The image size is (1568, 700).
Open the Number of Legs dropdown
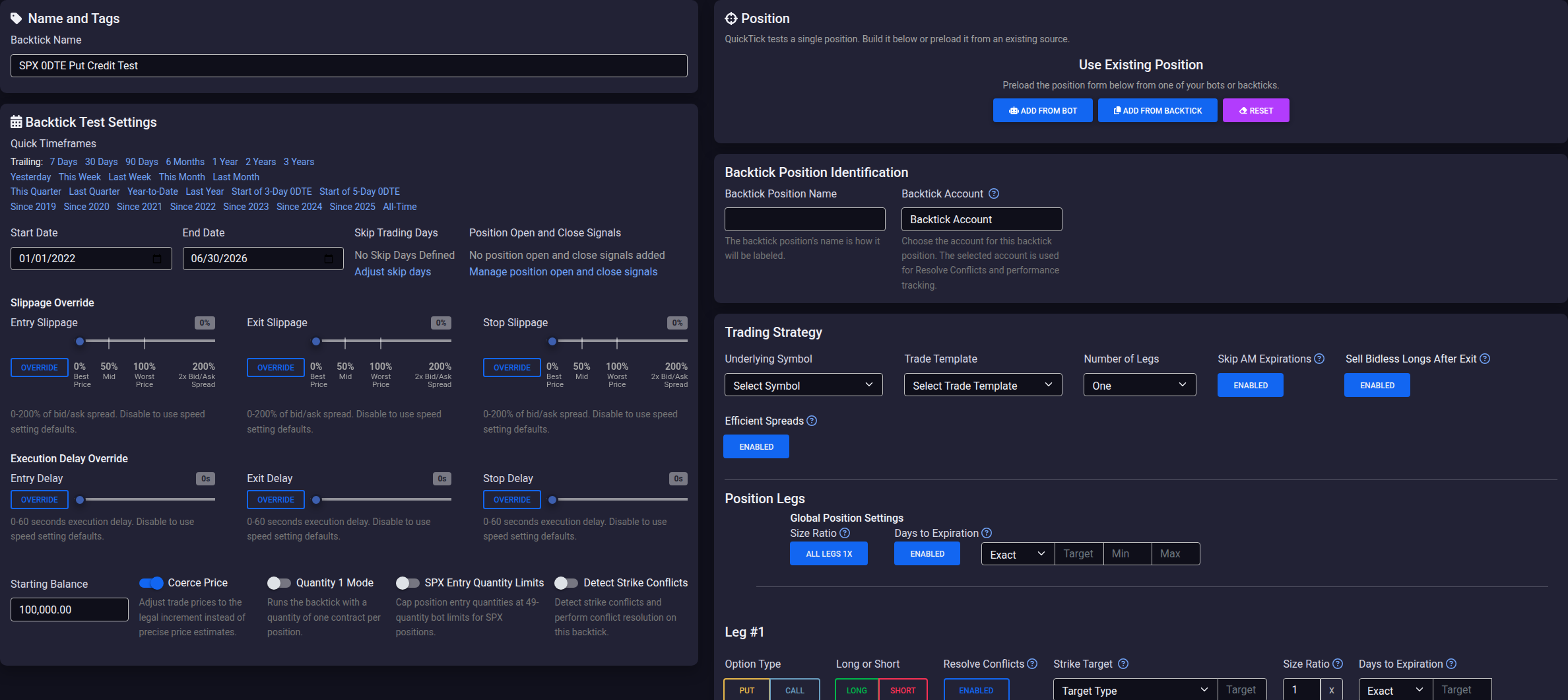pos(1140,385)
